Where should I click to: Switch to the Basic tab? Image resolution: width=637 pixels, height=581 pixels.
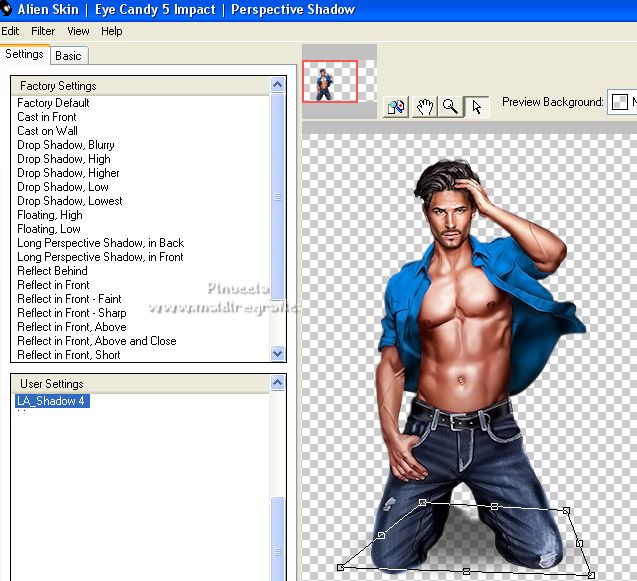pos(68,56)
